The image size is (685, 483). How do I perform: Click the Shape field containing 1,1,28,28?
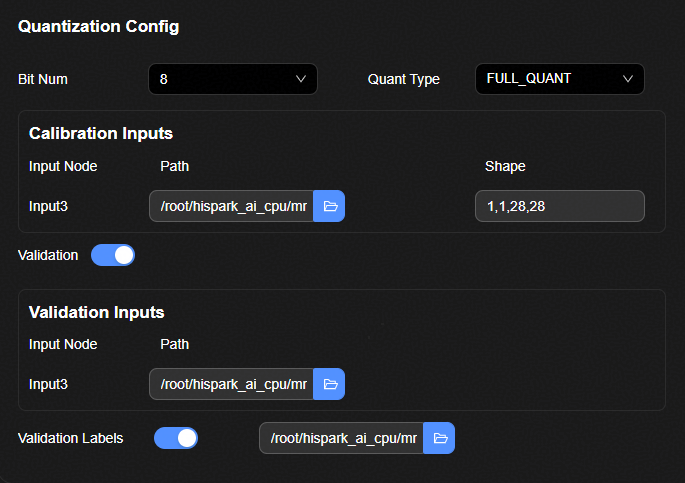point(559,206)
